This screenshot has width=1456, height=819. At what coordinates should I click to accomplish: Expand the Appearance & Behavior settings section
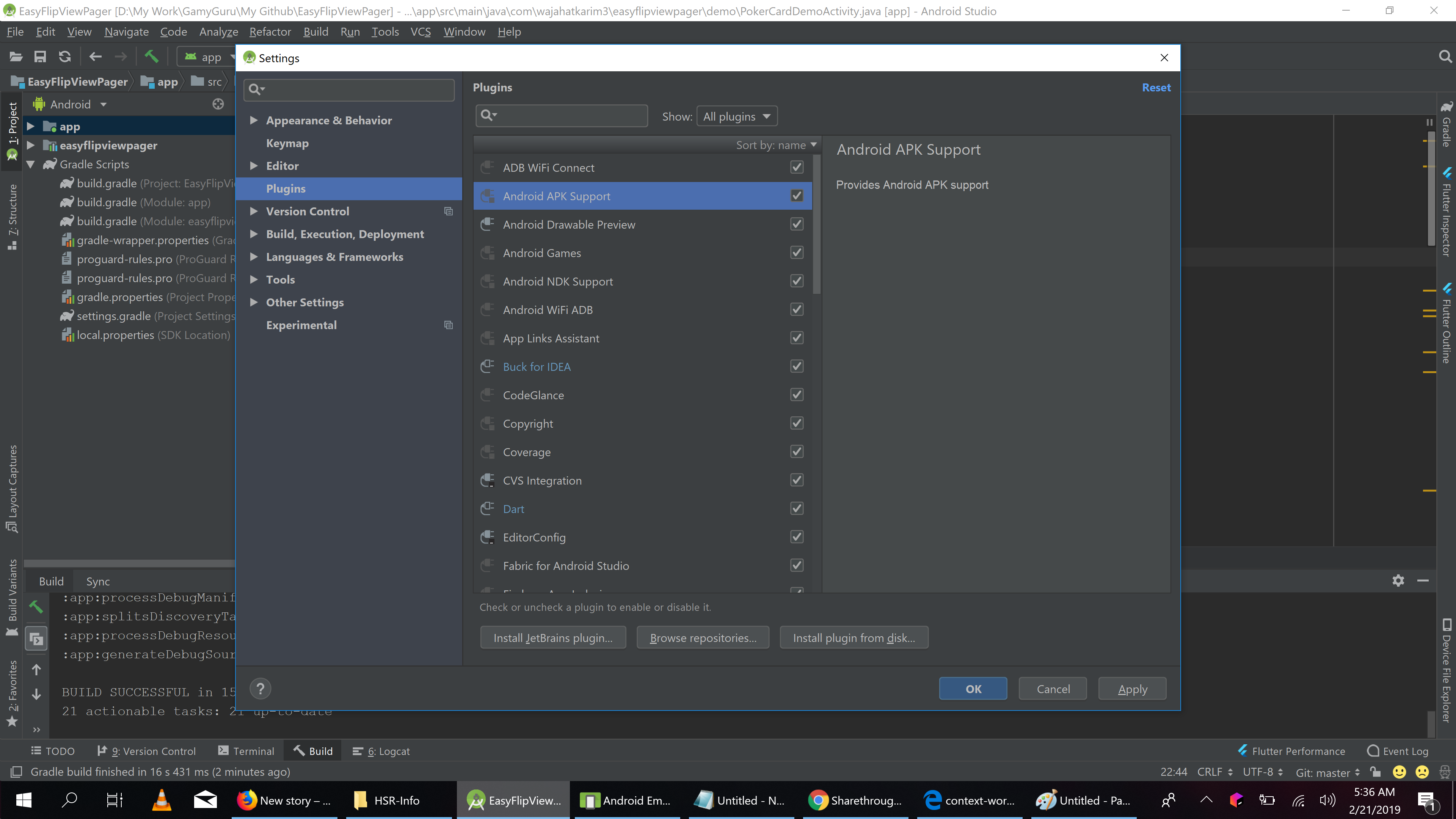pyautogui.click(x=254, y=121)
